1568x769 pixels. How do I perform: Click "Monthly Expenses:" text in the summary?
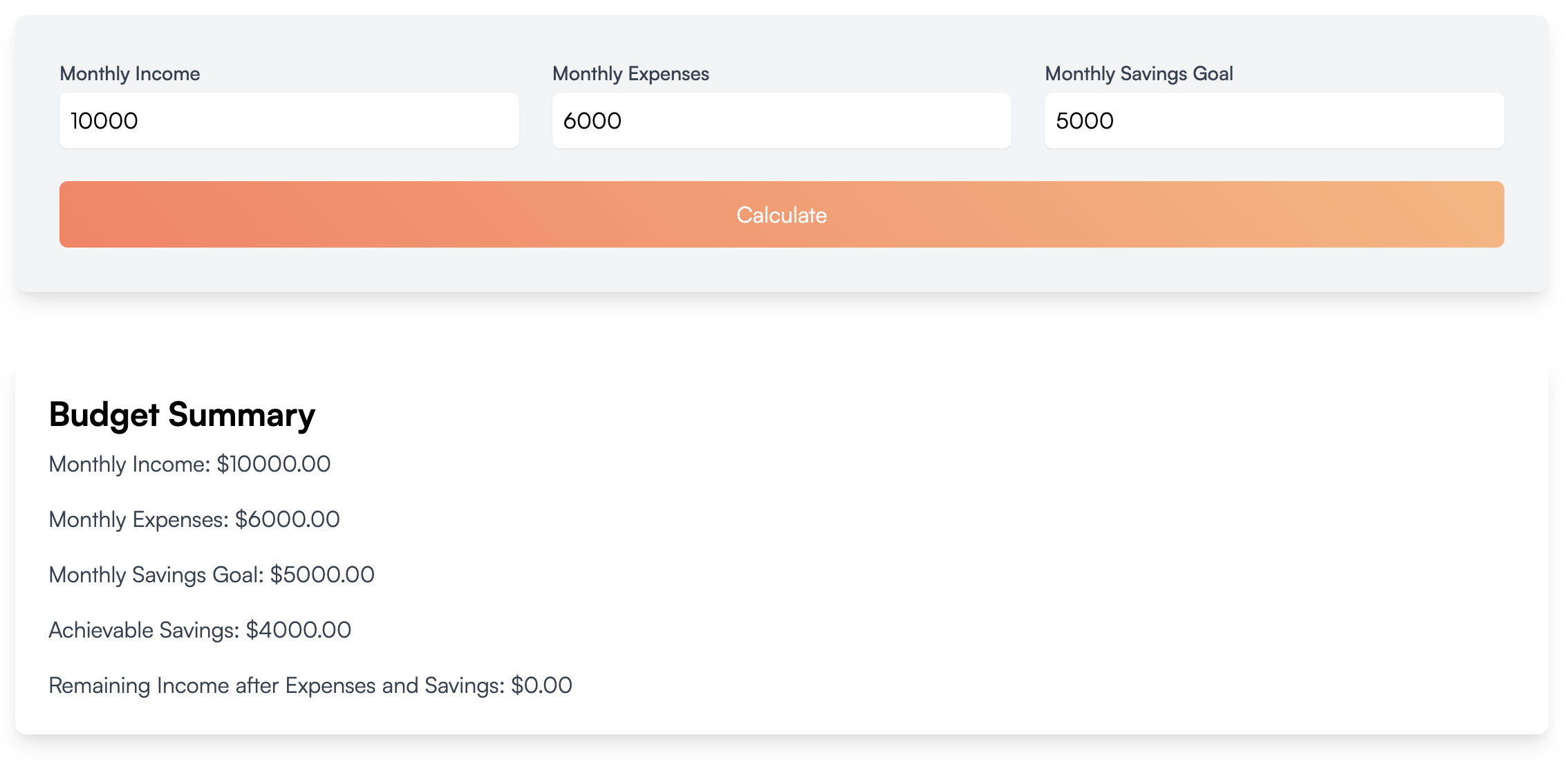coord(138,519)
